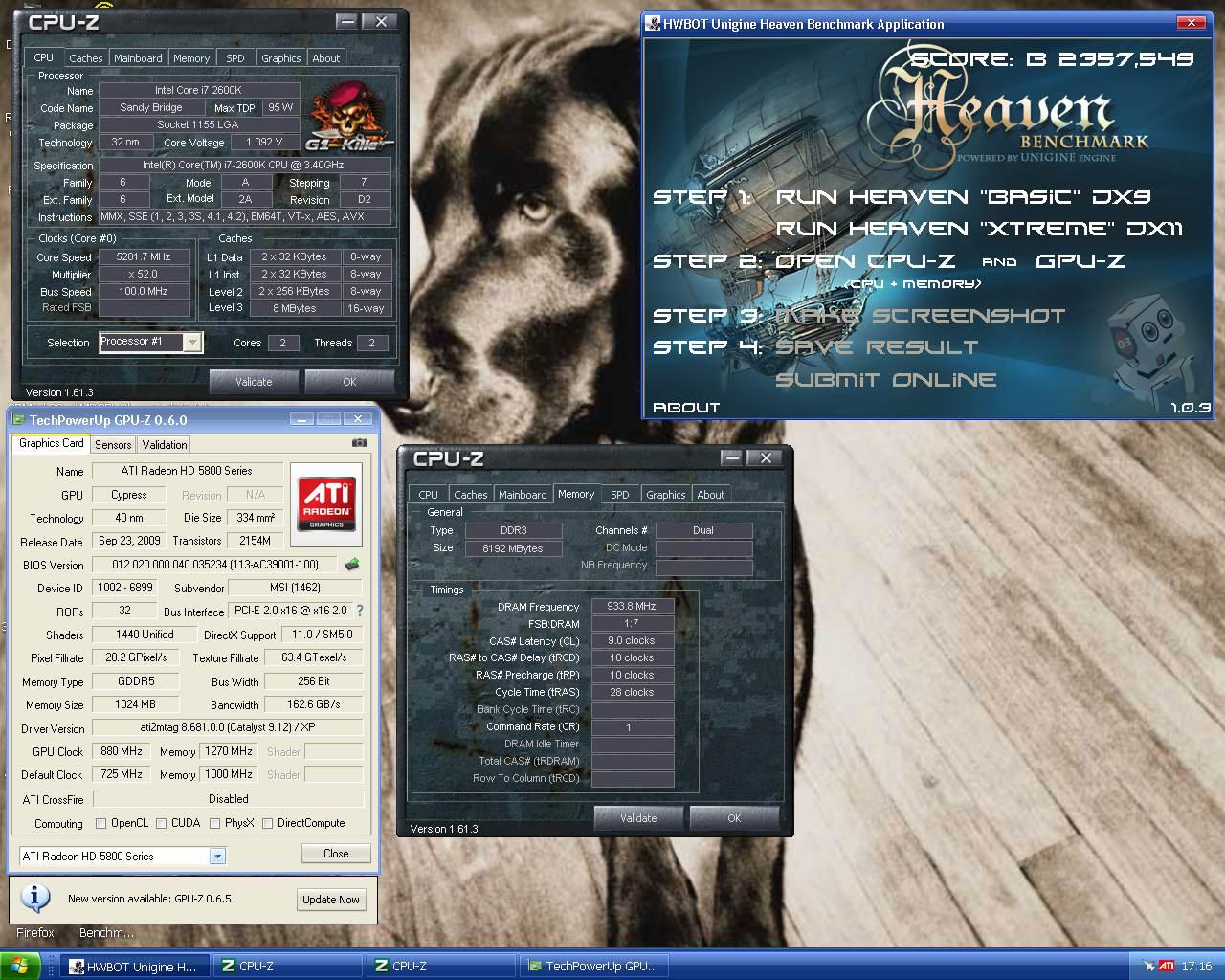Image resolution: width=1225 pixels, height=980 pixels.
Task: Click the Bandwidth 162.6 GB/s value
Action: 314,704
